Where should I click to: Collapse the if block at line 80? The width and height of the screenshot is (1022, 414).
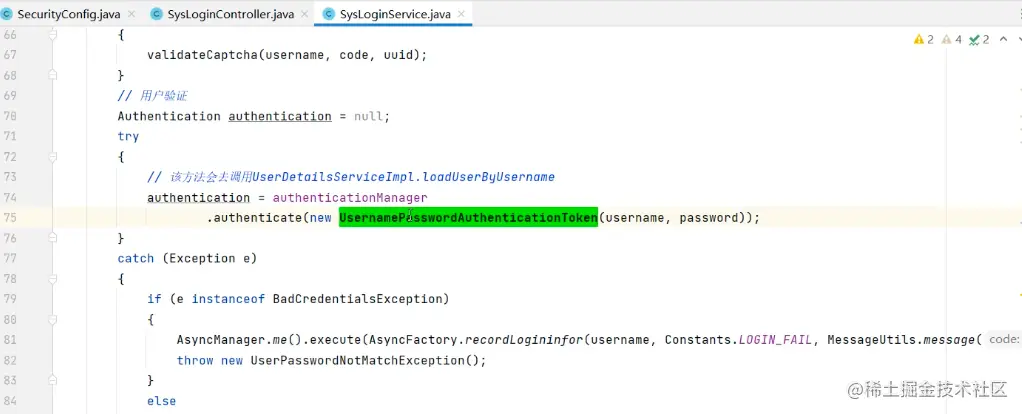[x=53, y=319]
